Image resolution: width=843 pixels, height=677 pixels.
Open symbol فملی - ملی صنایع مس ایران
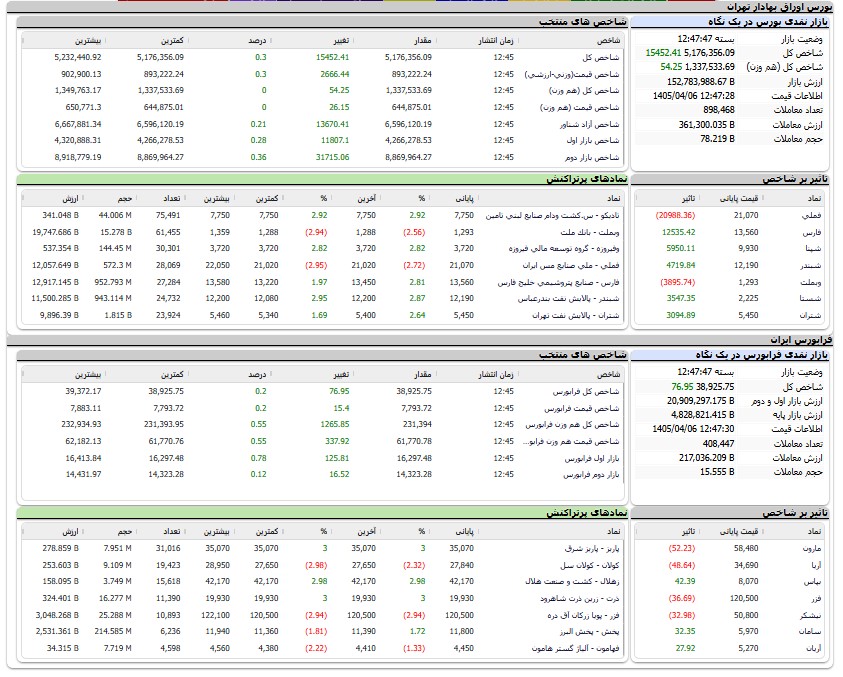pyautogui.click(x=570, y=266)
